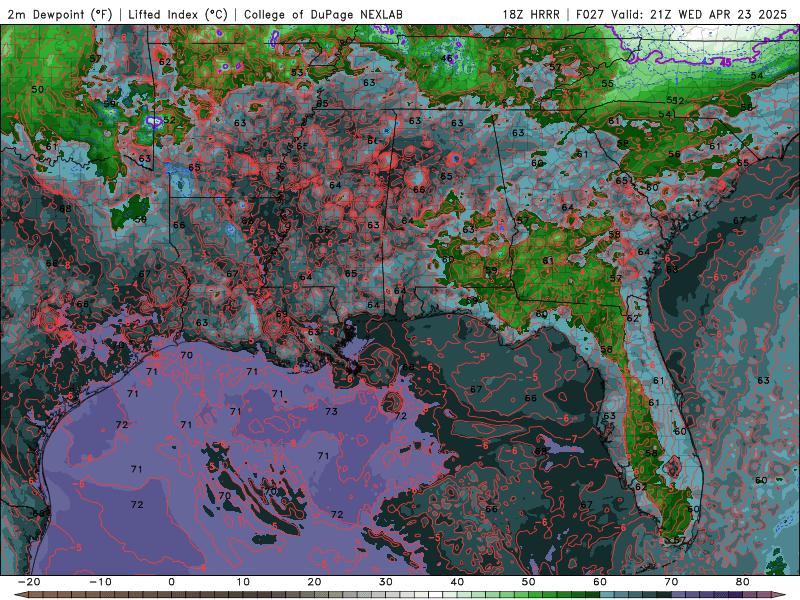Screen dimensions: 800x600
Task: Click the 46 dewpoint value on the map
Action: (447, 58)
